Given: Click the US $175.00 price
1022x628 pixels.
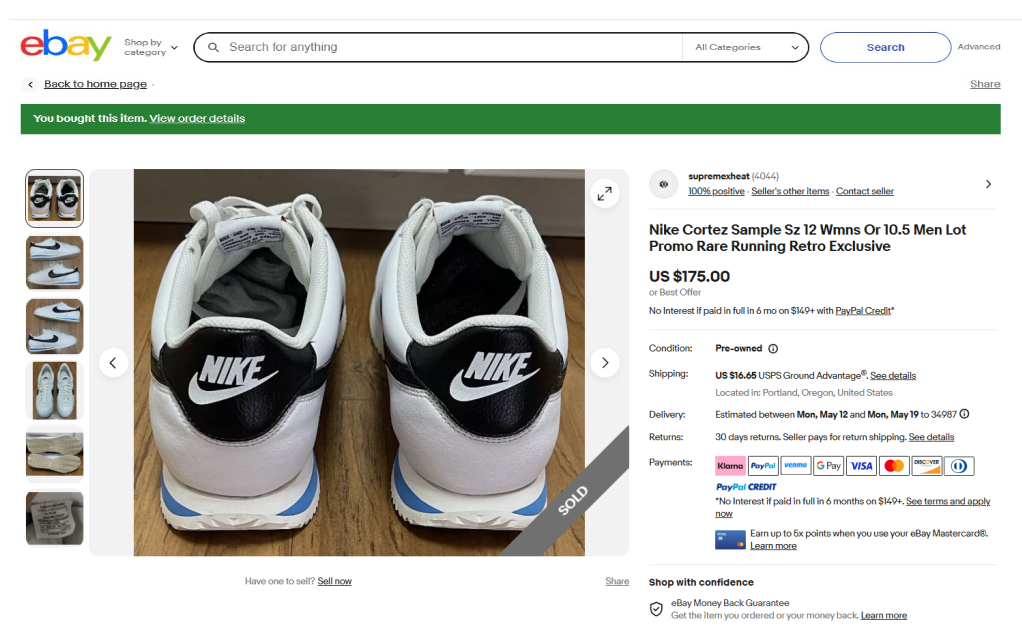Looking at the screenshot, I should point(690,276).
